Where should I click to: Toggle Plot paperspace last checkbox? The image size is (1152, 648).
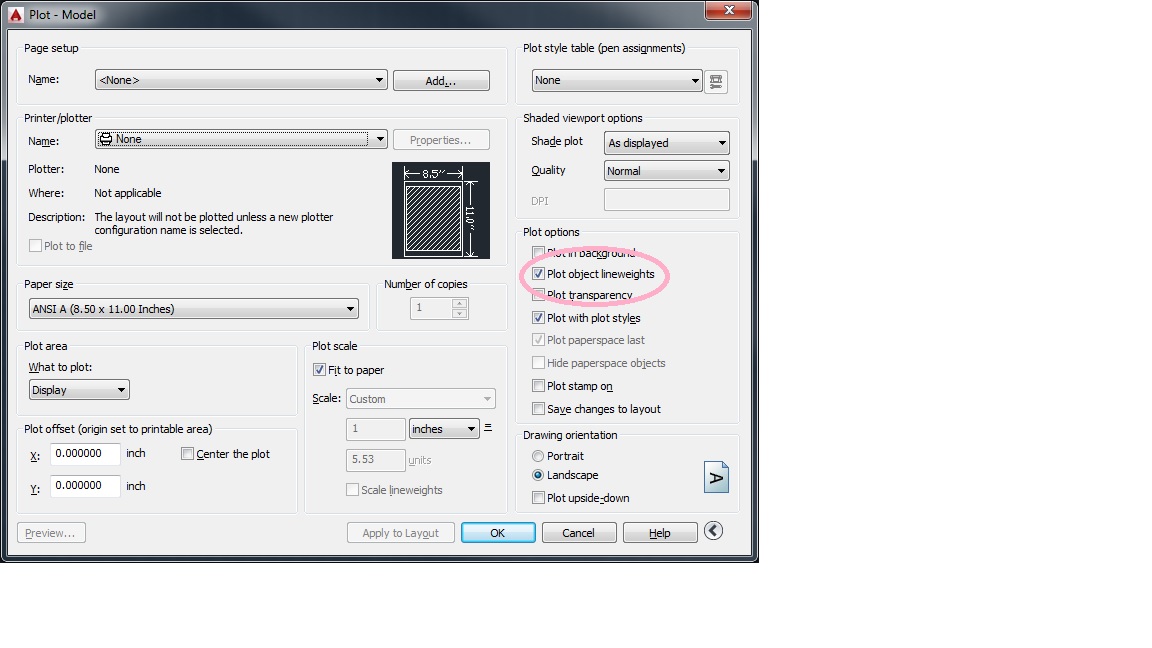539,339
